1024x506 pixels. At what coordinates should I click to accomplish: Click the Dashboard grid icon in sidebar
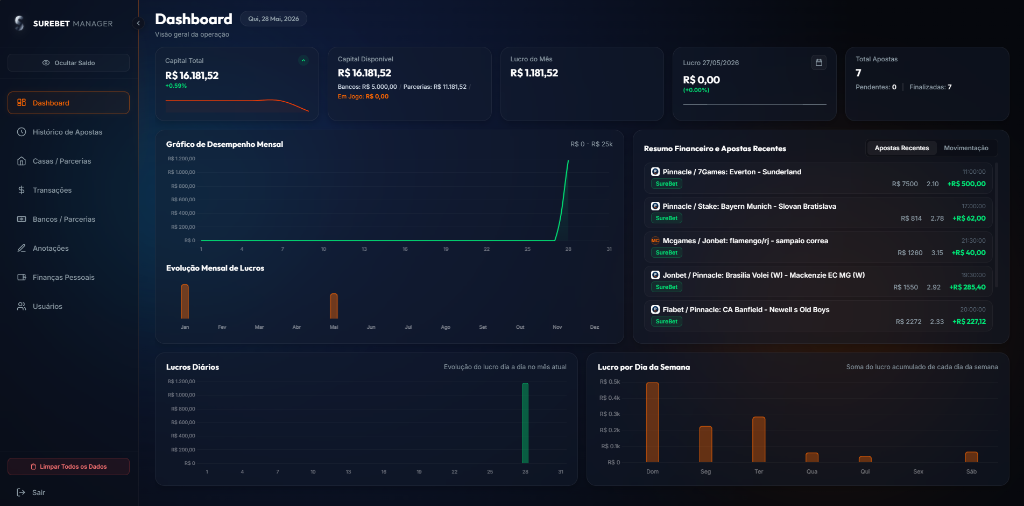(22, 103)
